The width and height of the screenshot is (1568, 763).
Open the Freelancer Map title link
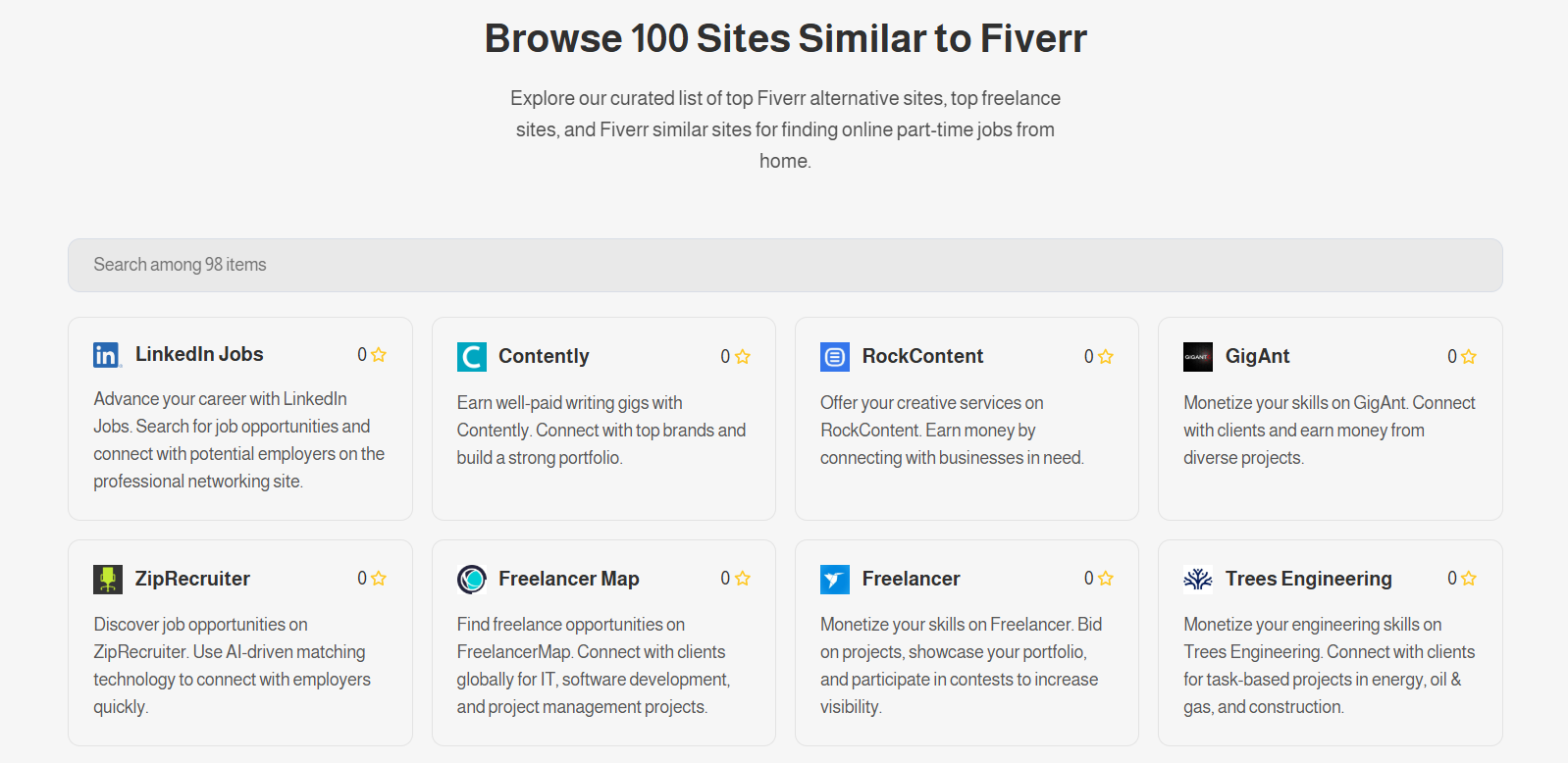click(569, 579)
